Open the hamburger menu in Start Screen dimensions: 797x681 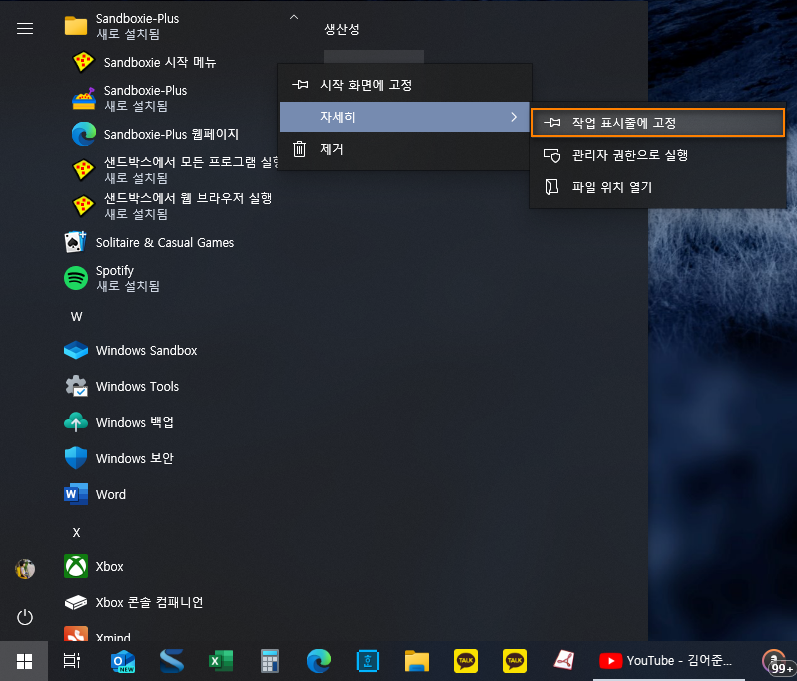(x=25, y=28)
